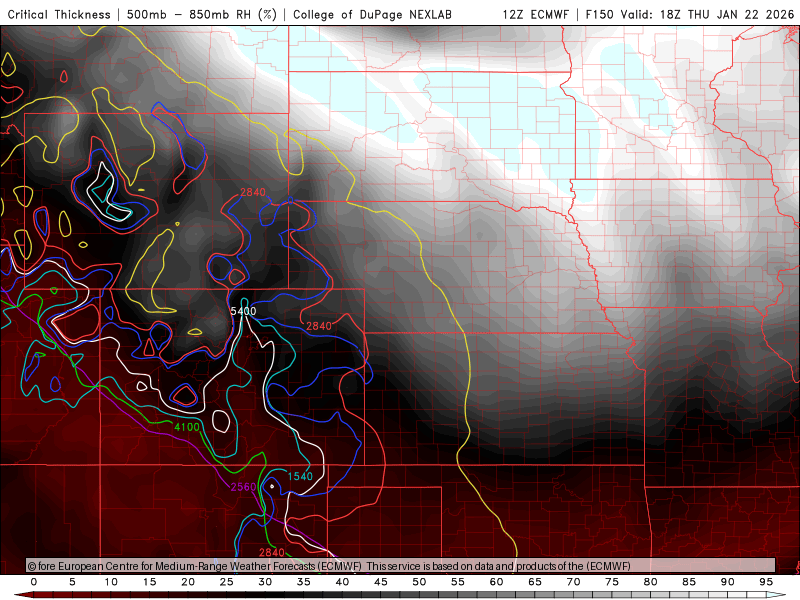The width and height of the screenshot is (800, 600).
Task: Click the teal "1540" contour label
Action: [x=300, y=477]
